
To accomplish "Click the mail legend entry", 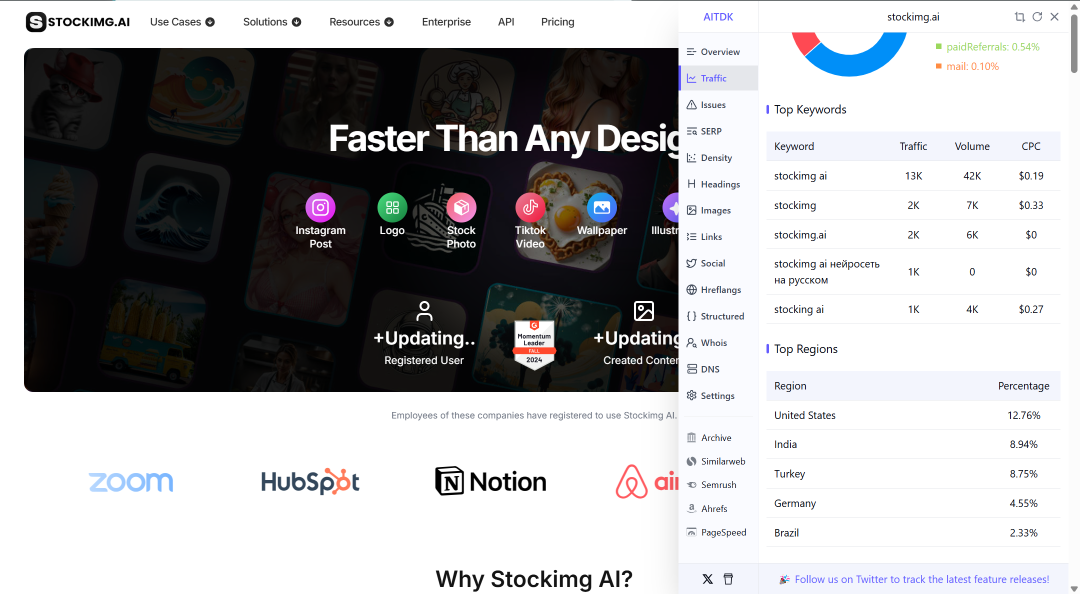I will (967, 66).
